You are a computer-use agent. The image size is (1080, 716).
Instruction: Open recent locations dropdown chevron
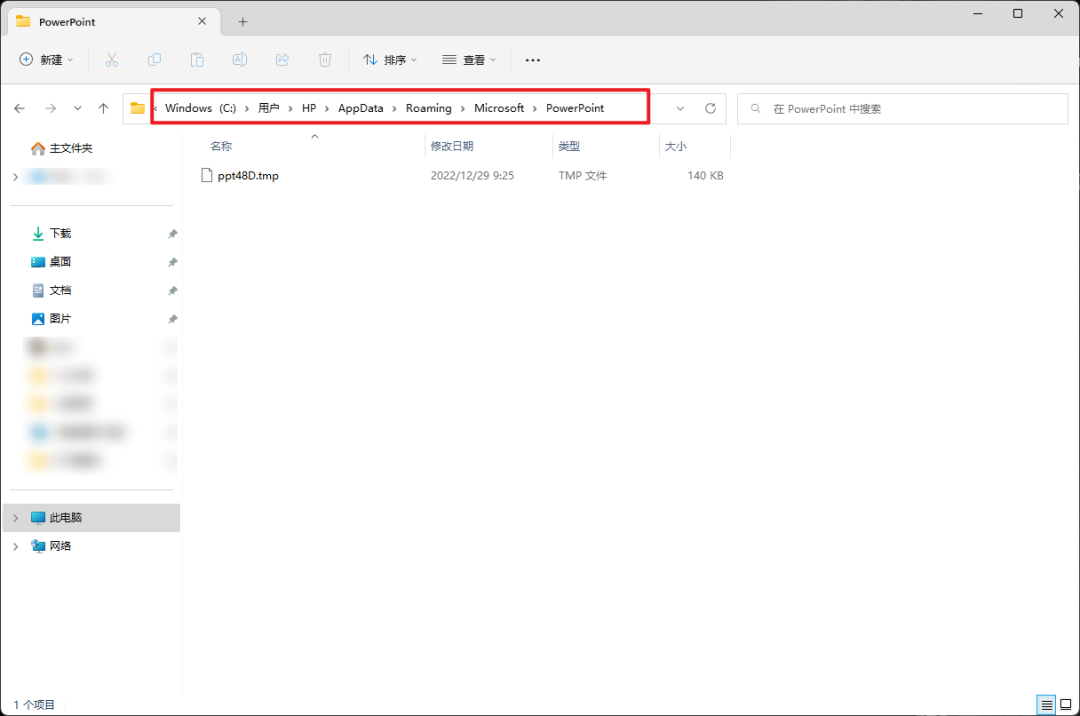point(77,108)
